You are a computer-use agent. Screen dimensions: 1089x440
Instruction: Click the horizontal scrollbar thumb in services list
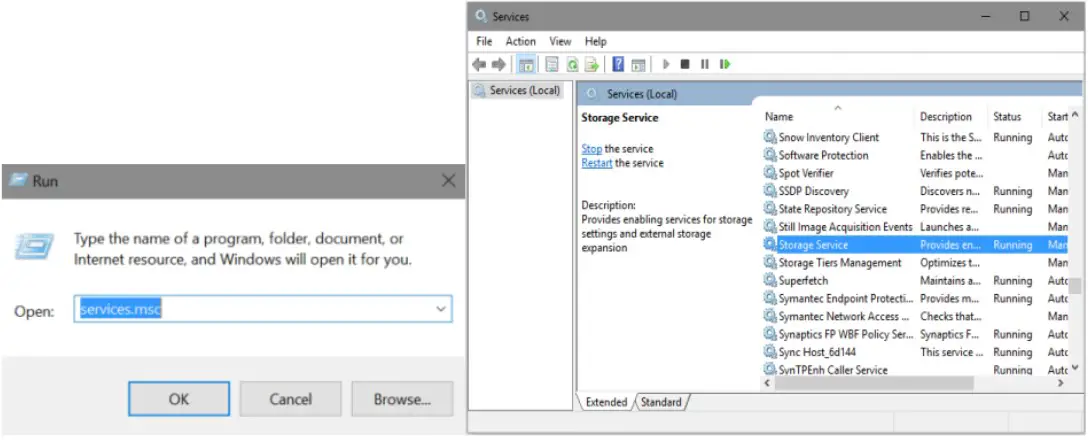[x=874, y=383]
